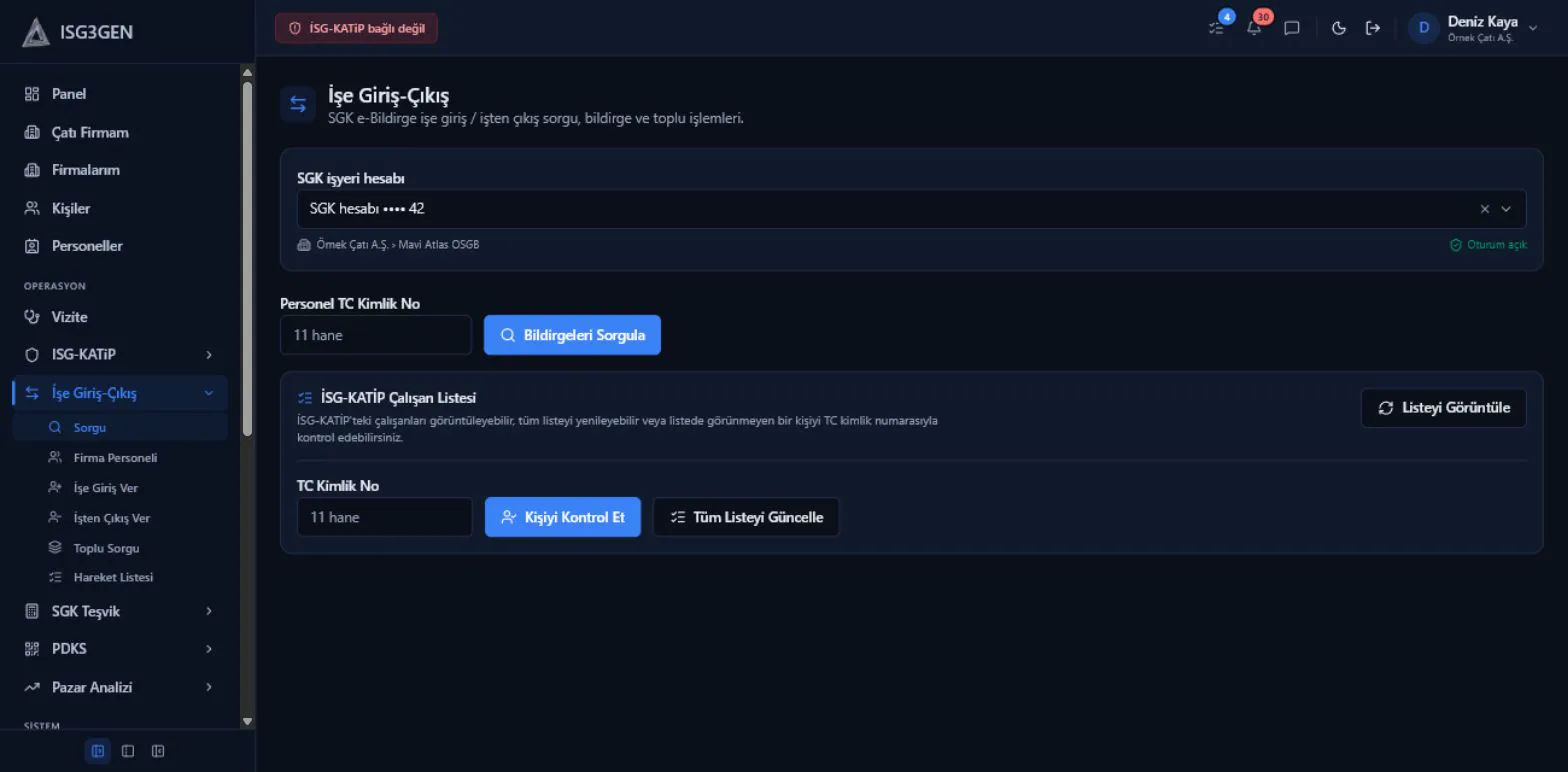Open Deniz Kaya user menu
Viewport: 1568px width, 772px height.
[x=1473, y=28]
